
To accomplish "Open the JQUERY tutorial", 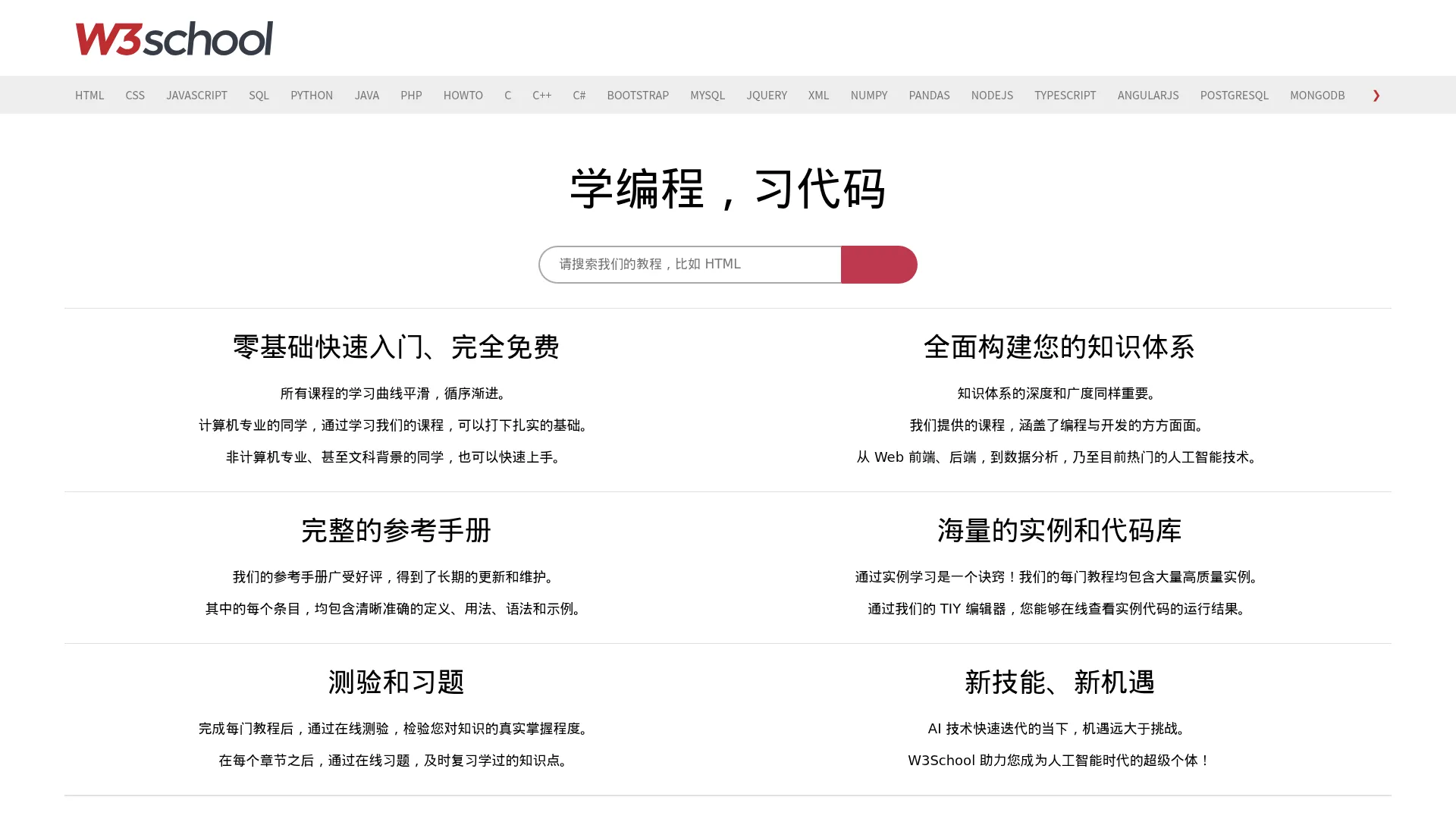I will click(767, 96).
